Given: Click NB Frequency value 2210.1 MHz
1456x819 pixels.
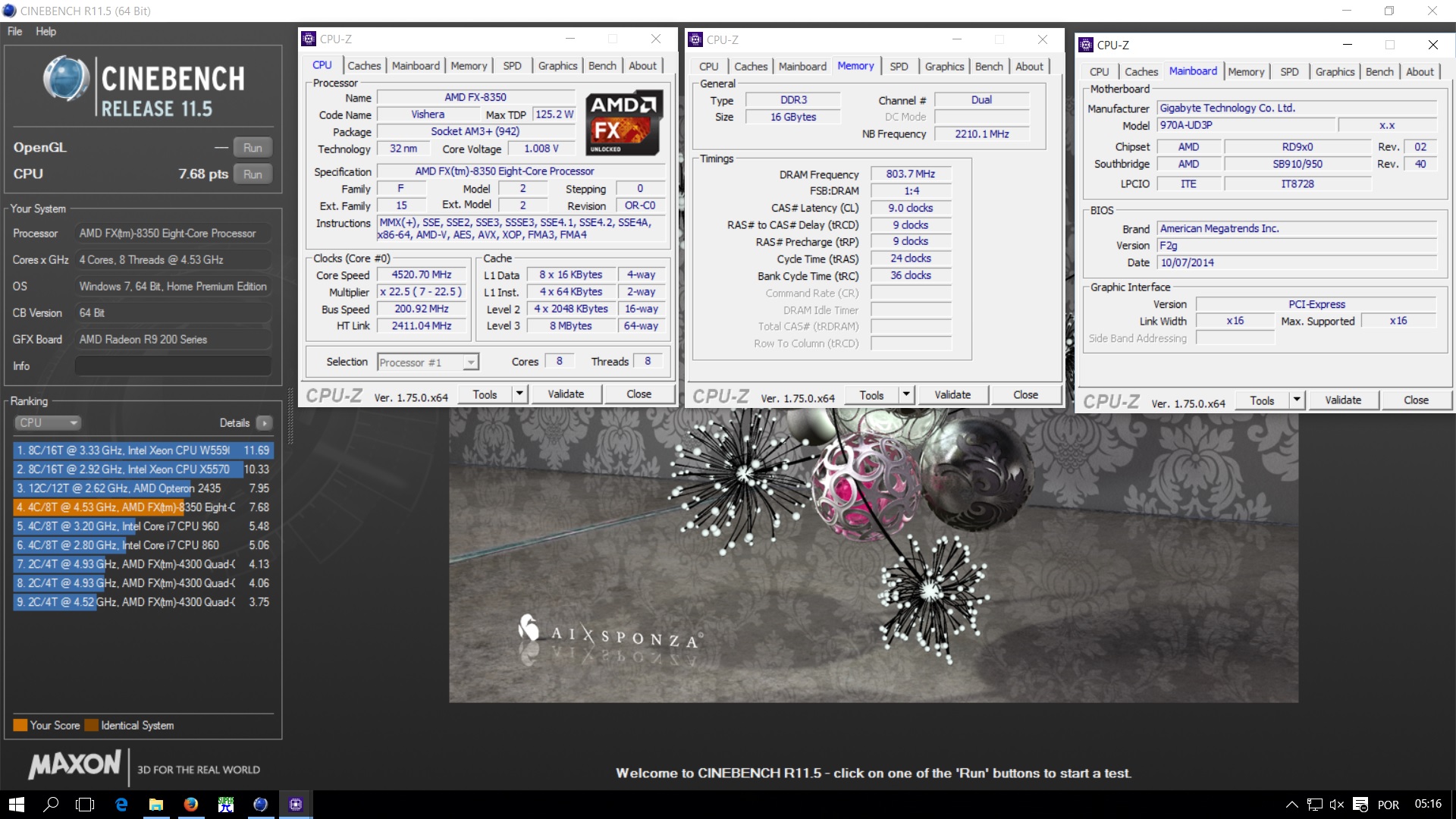Looking at the screenshot, I should click(981, 133).
